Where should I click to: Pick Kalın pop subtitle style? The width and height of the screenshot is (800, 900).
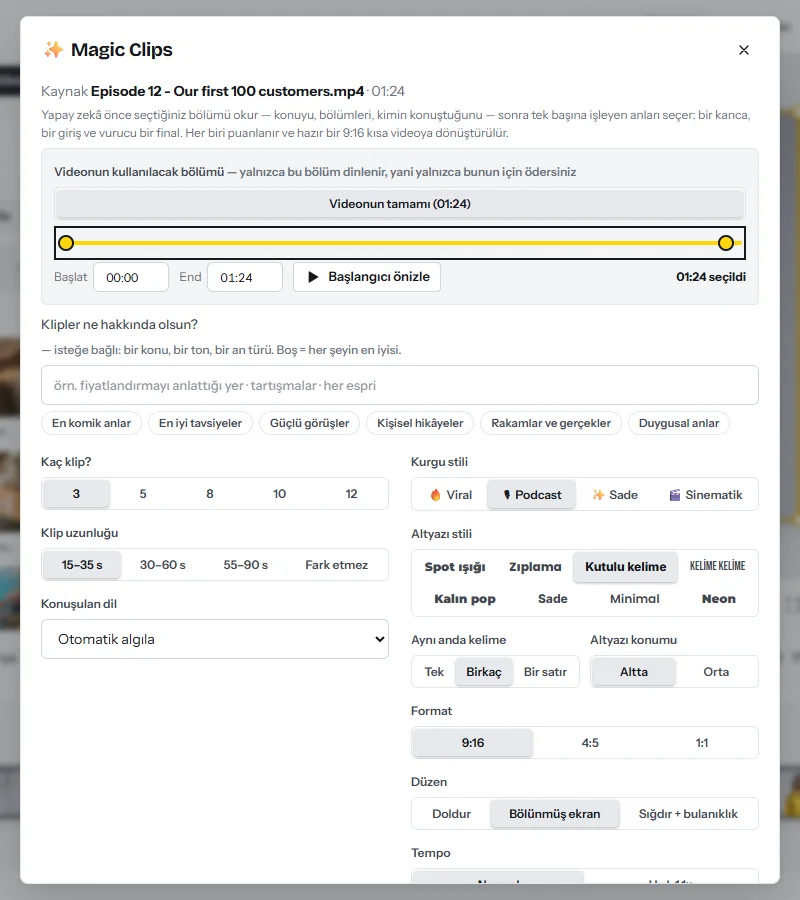tap(465, 599)
